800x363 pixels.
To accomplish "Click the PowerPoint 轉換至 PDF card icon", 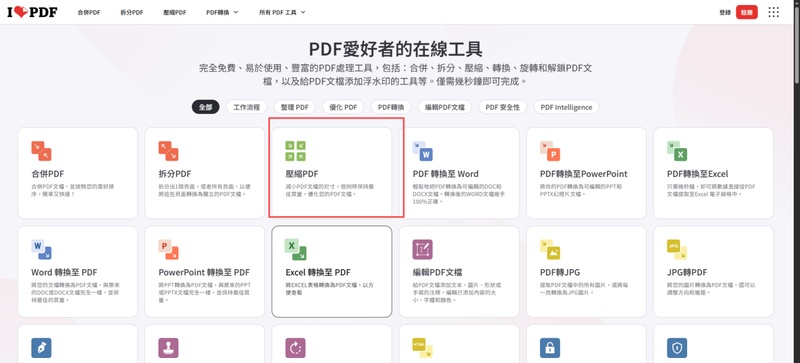I will pyautogui.click(x=168, y=249).
